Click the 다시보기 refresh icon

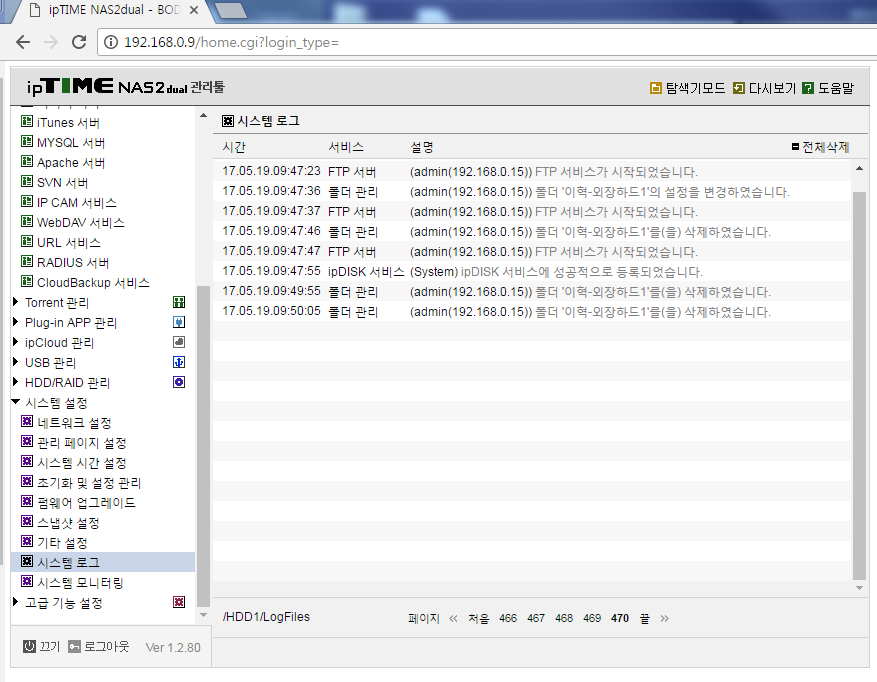point(739,88)
